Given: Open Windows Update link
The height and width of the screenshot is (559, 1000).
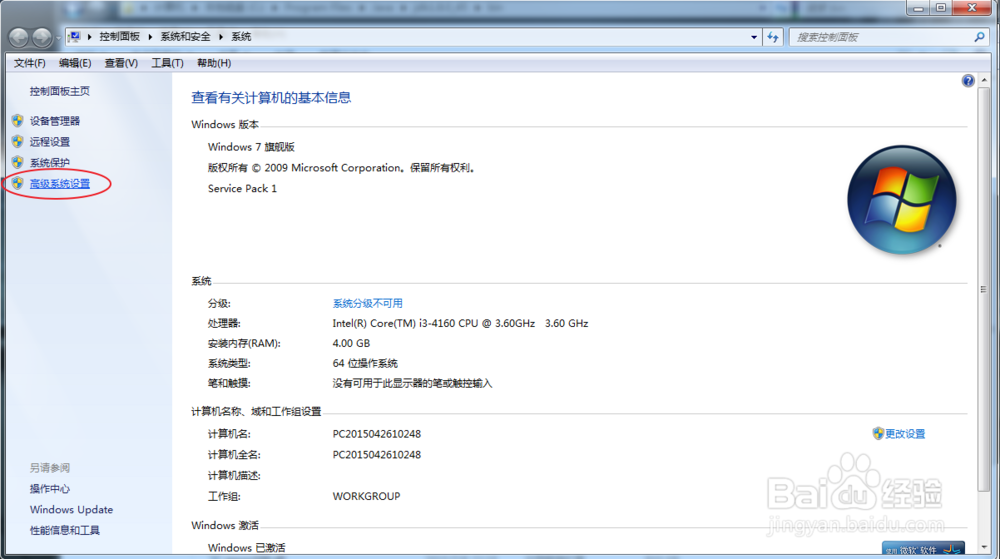Looking at the screenshot, I should click(71, 509).
